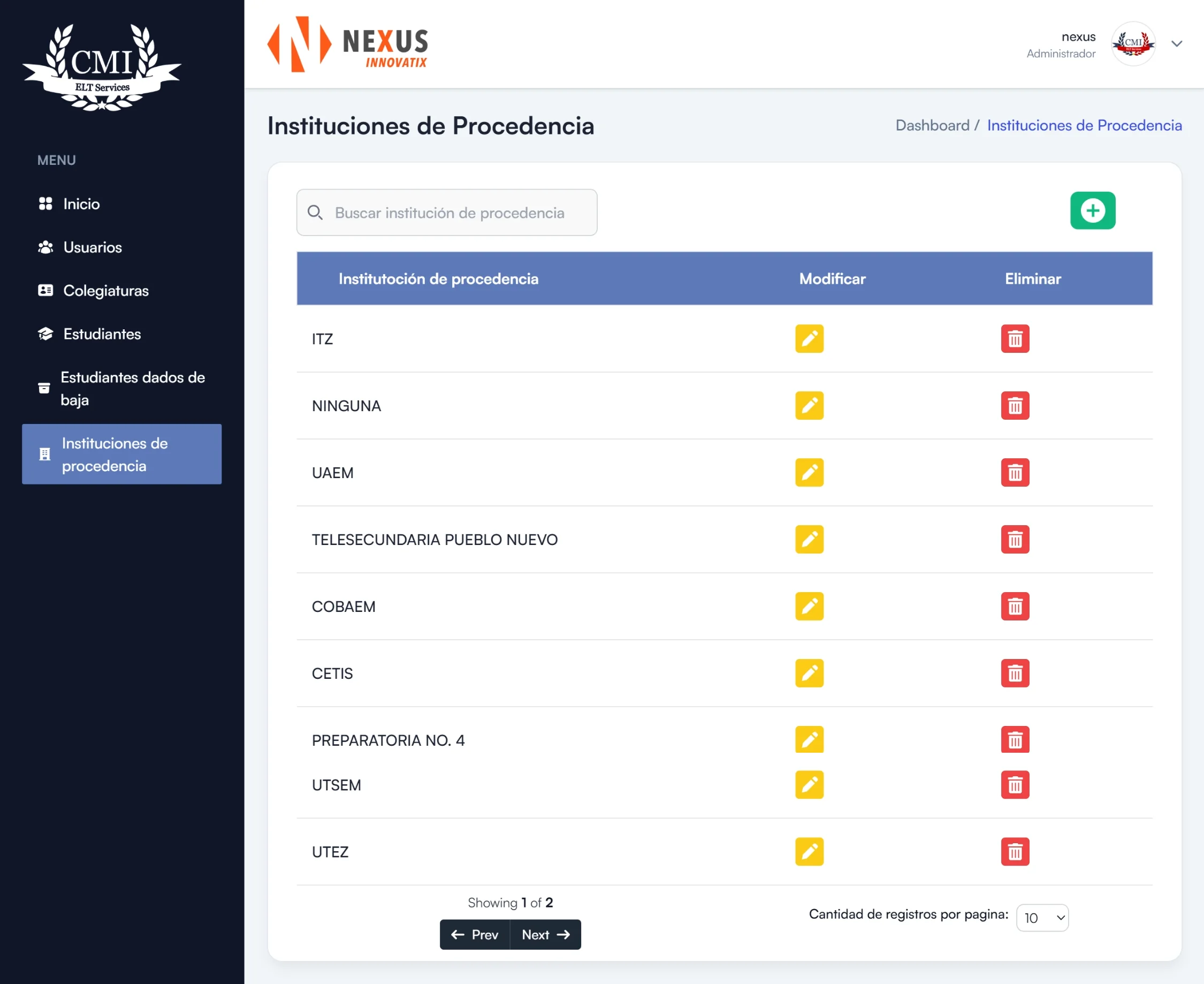Click pencil icon for UAEM
Screen dimensions: 1204x984
809,473
